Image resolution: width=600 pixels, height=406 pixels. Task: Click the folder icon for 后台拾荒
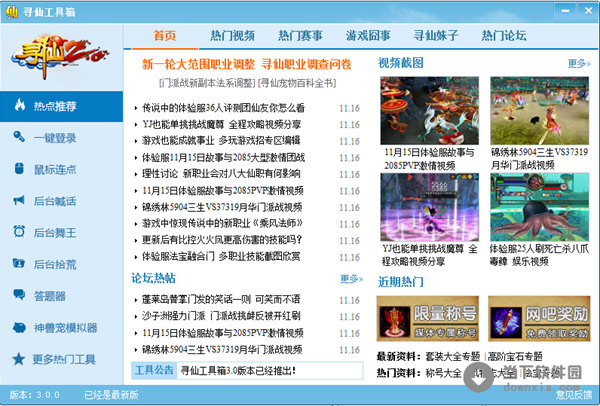click(19, 263)
